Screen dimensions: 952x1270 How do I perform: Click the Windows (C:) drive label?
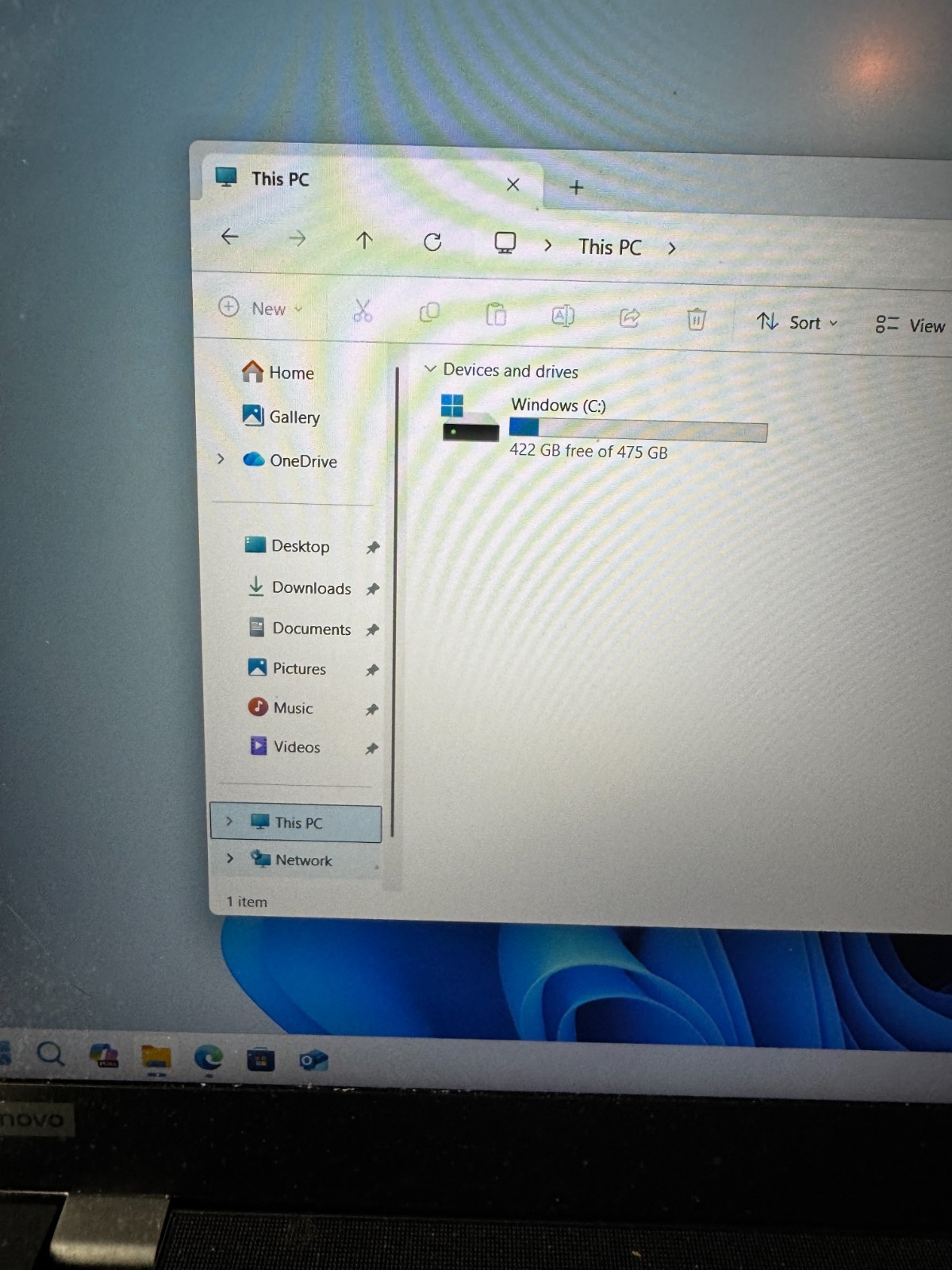click(x=559, y=405)
